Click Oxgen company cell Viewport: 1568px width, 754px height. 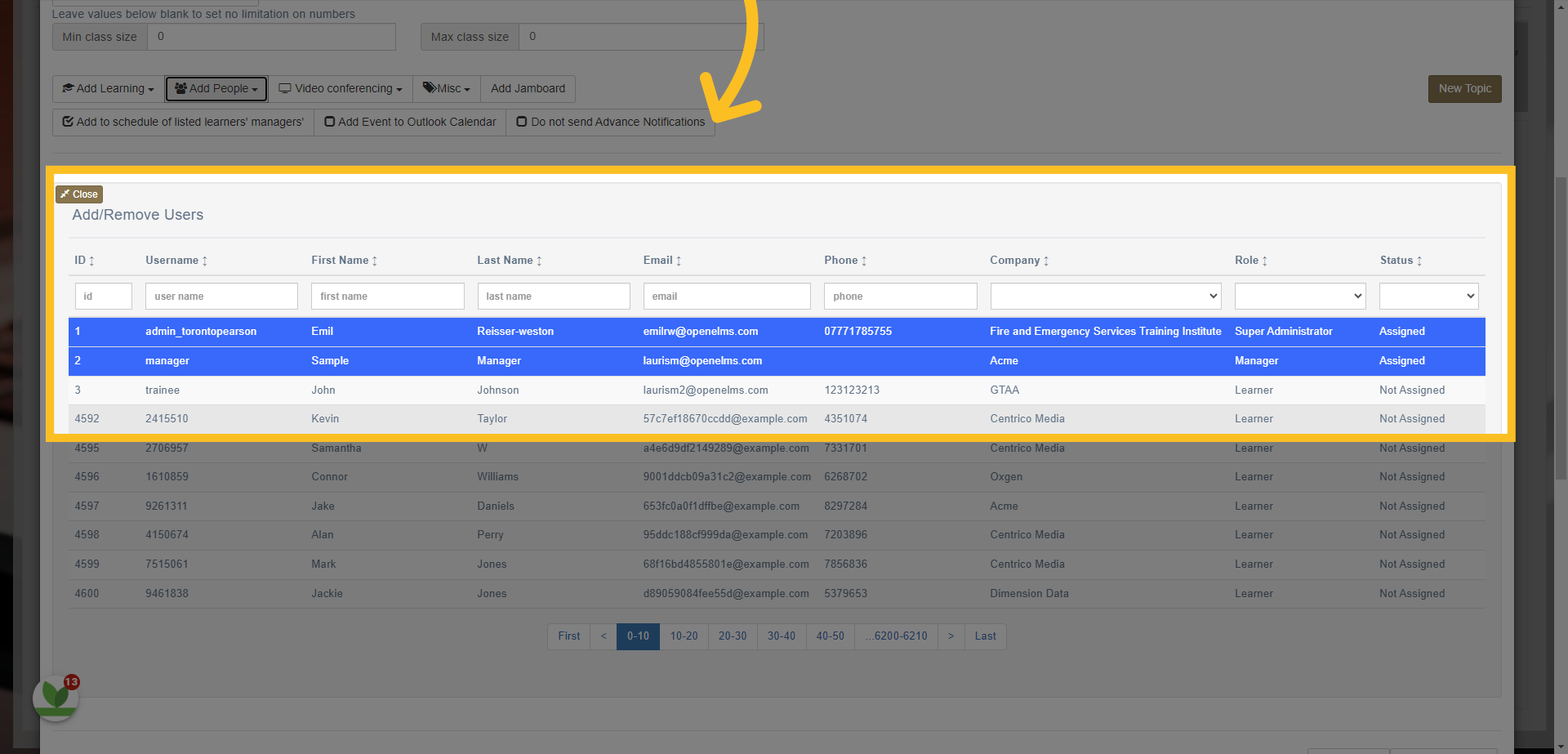(1006, 477)
